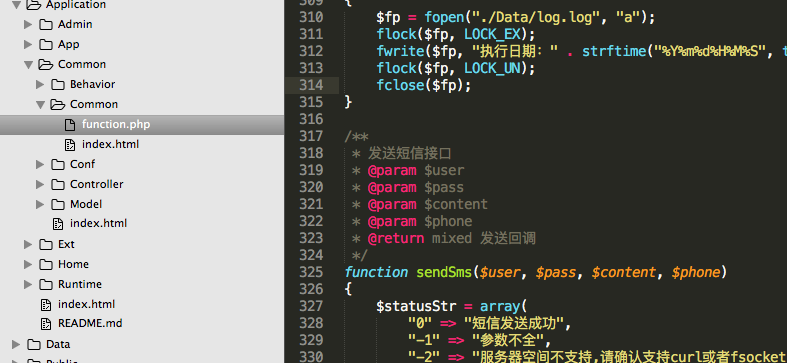Collapse the inner Common folder under Behavior
This screenshot has height=363, width=787.
pyautogui.click(x=40, y=104)
